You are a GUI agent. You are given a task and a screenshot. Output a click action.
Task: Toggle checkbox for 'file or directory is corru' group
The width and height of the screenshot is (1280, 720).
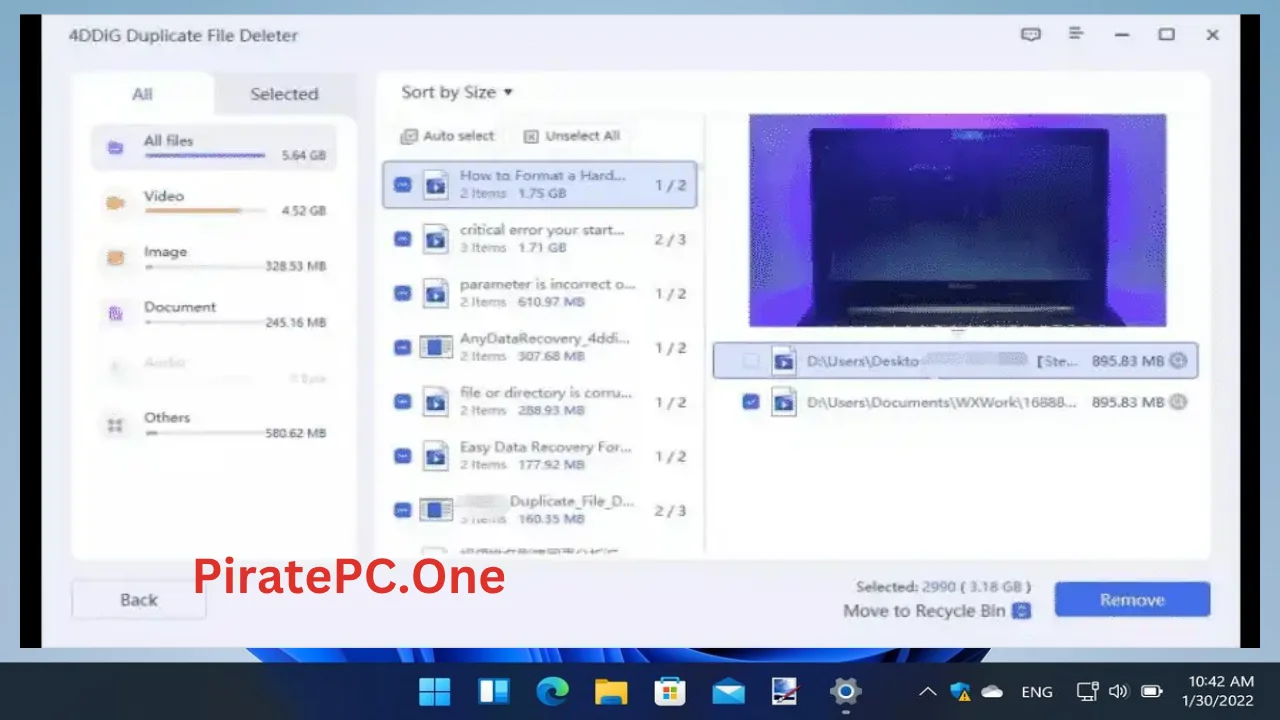[x=402, y=402]
